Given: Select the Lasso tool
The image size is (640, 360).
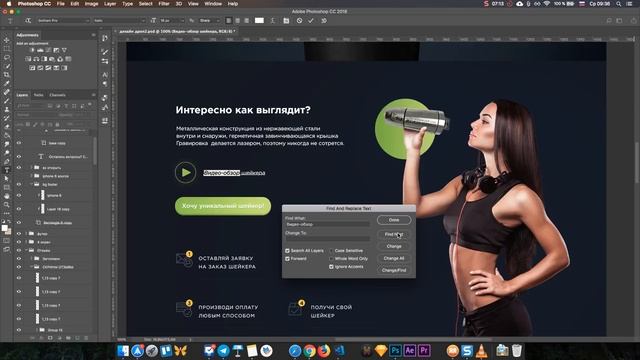Looking at the screenshot, I should pyautogui.click(x=7, y=57).
